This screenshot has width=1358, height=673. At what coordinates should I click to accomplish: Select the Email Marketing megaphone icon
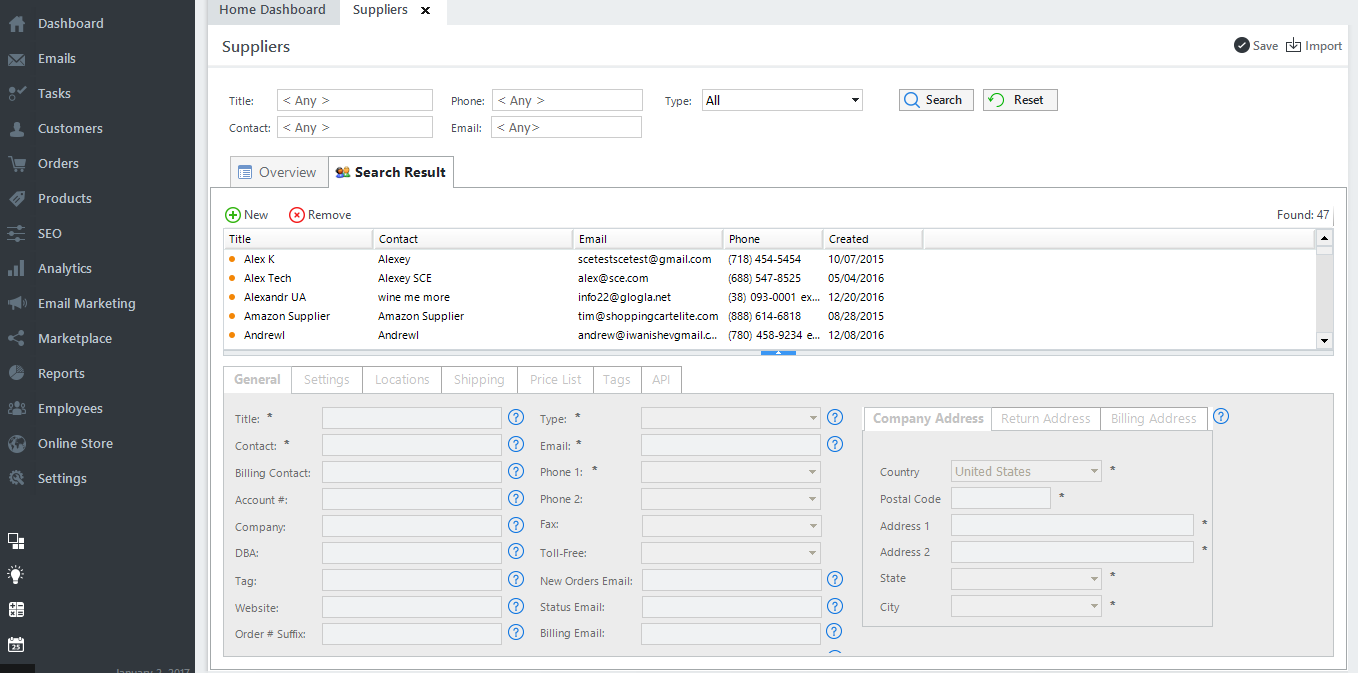coord(18,303)
